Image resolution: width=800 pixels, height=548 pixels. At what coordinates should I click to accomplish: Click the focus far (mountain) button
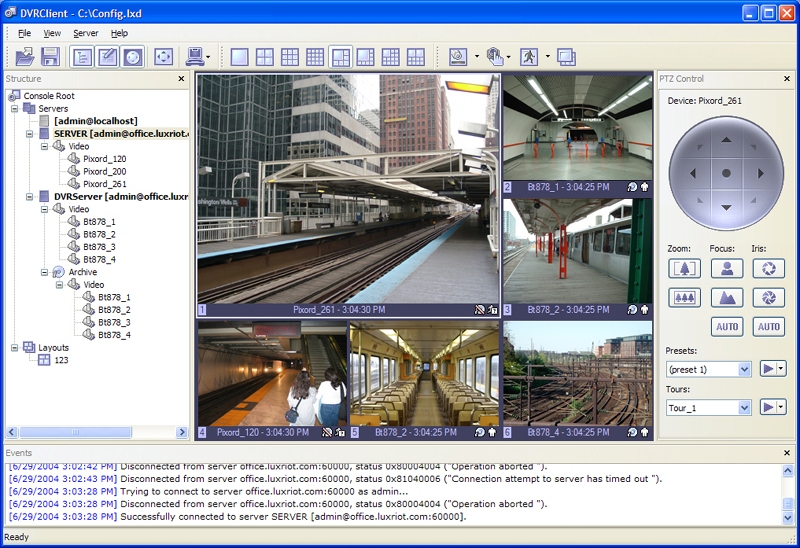point(727,297)
